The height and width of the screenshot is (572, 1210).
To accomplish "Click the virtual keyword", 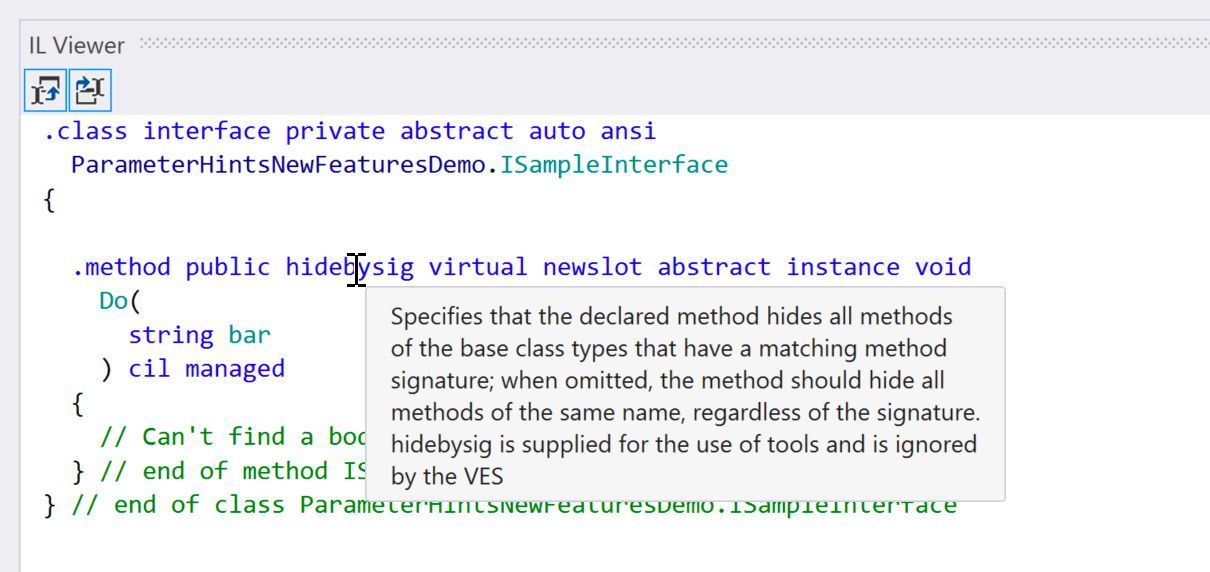I will [477, 267].
